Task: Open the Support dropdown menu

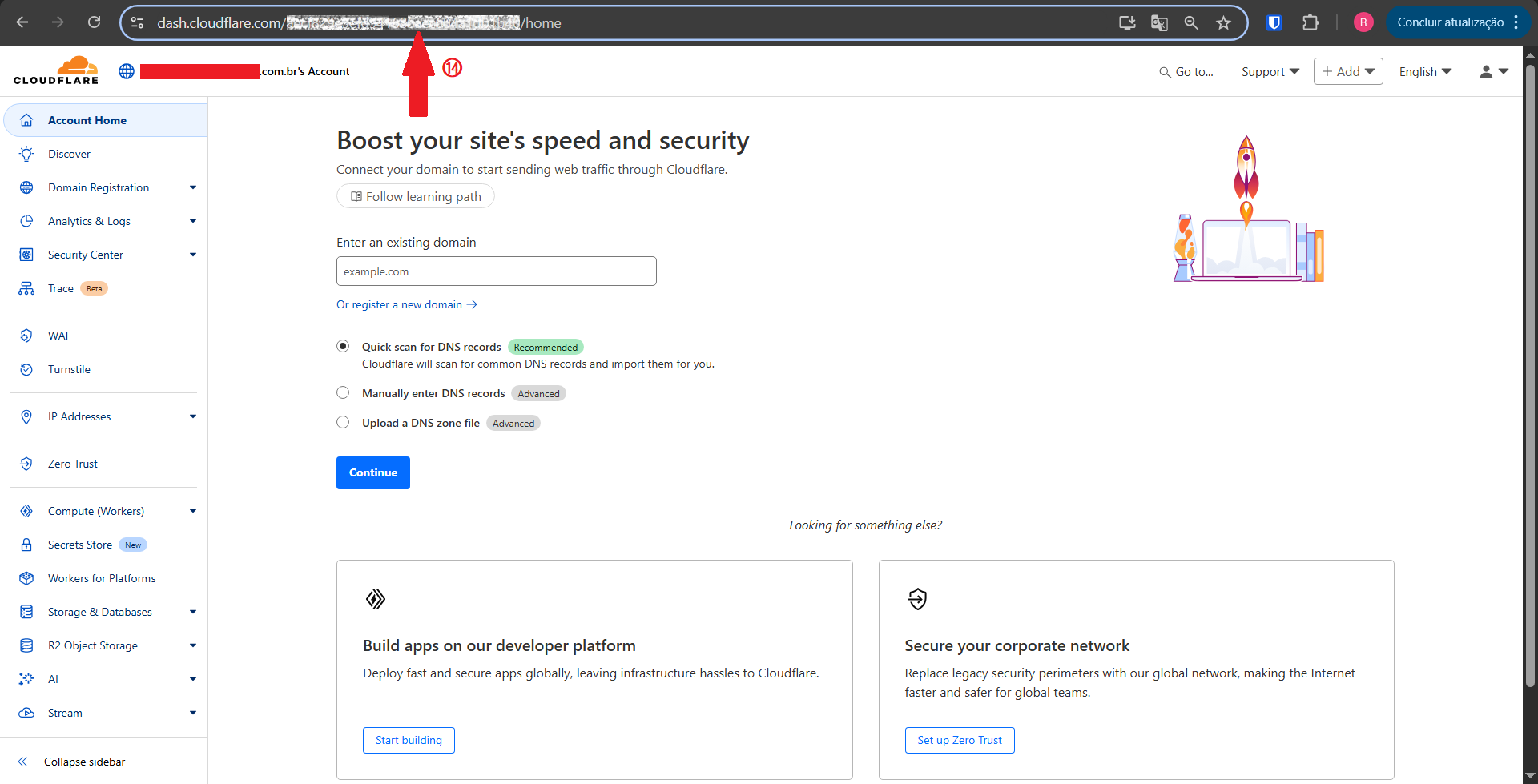Action: pos(1270,72)
